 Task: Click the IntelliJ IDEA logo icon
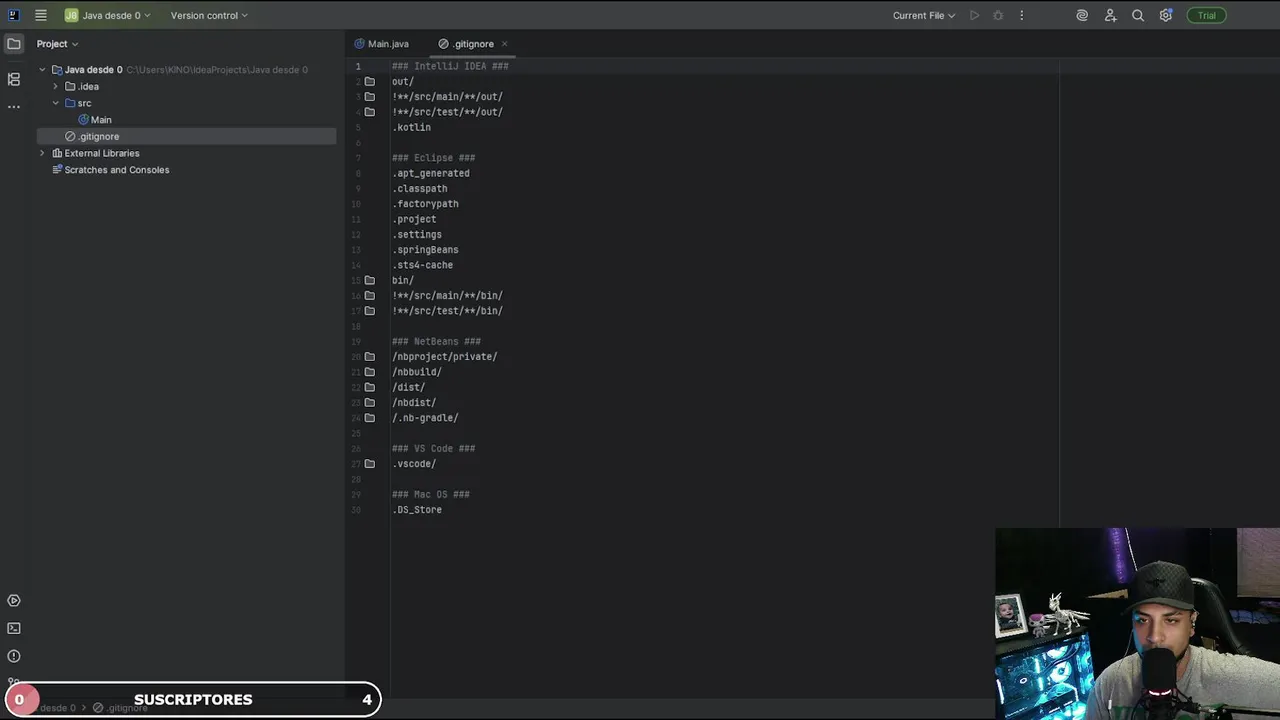(13, 15)
